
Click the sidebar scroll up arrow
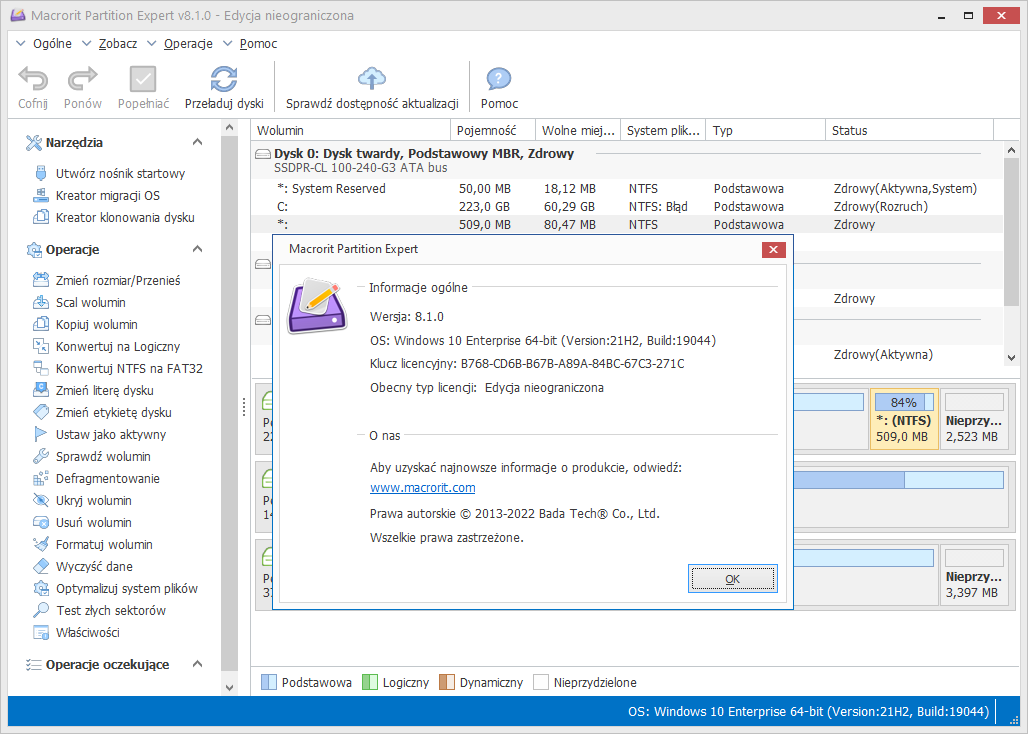(229, 127)
